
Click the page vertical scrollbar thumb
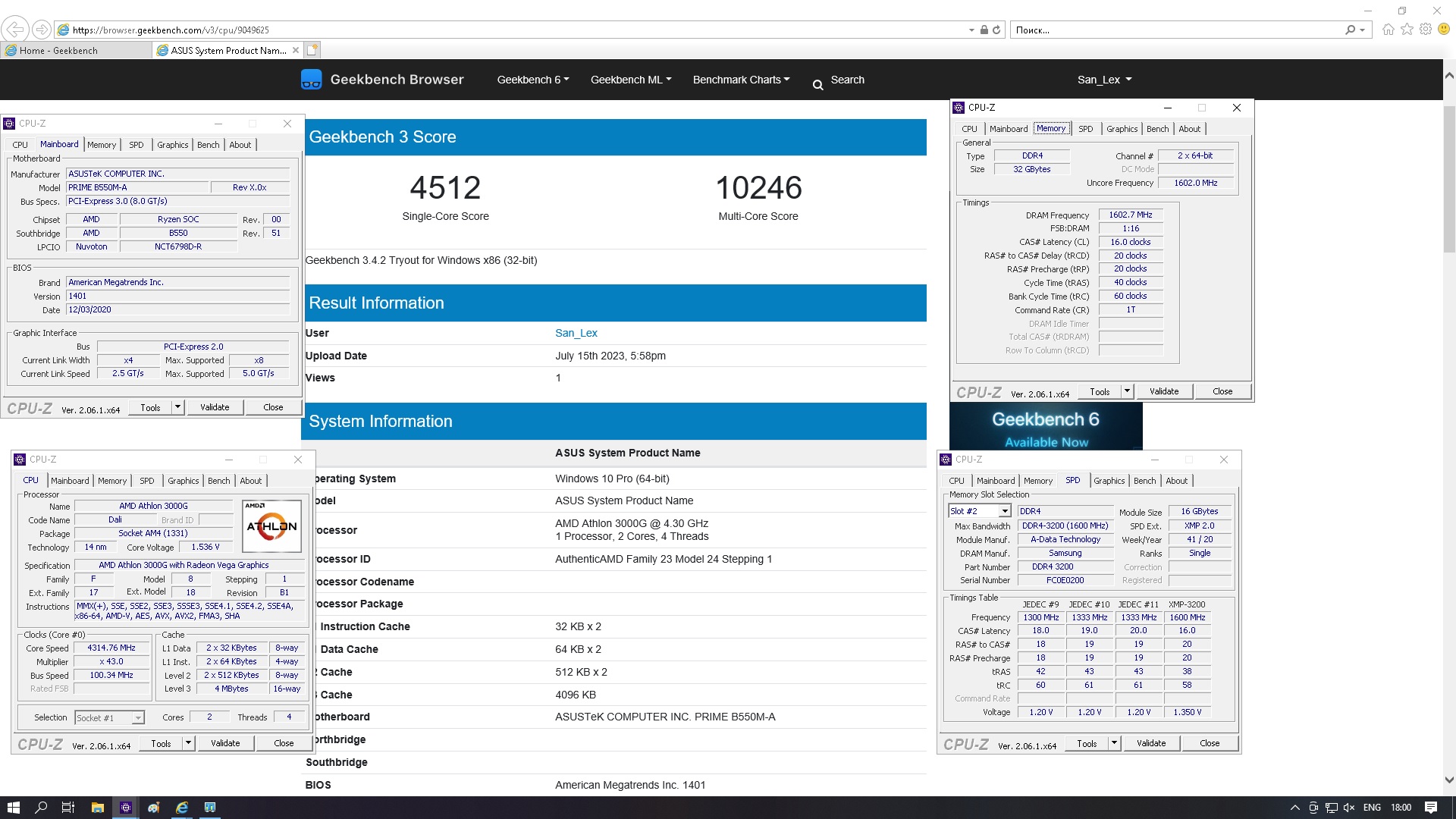[x=1449, y=178]
